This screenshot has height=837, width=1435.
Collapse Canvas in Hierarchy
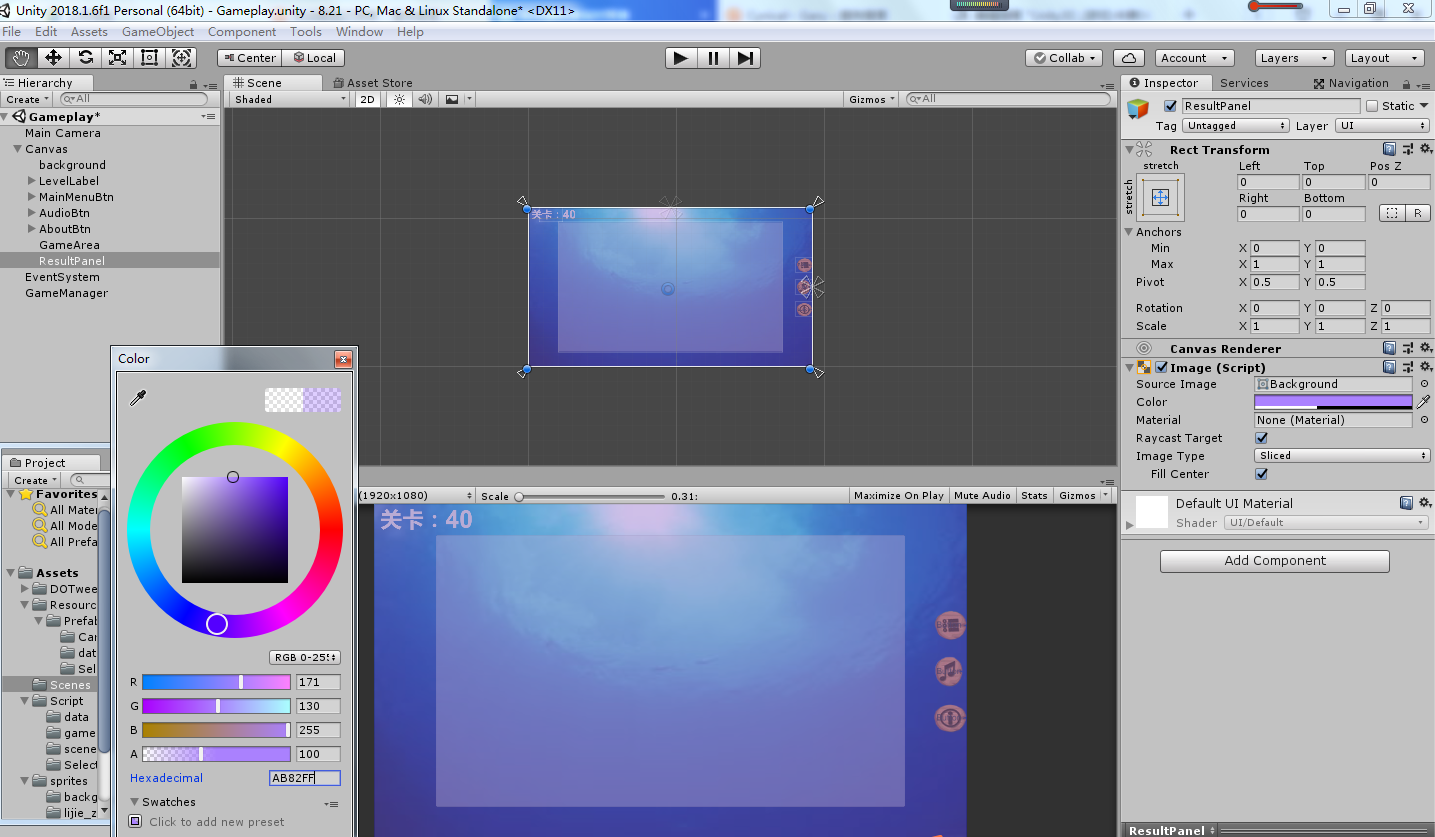(x=17, y=149)
